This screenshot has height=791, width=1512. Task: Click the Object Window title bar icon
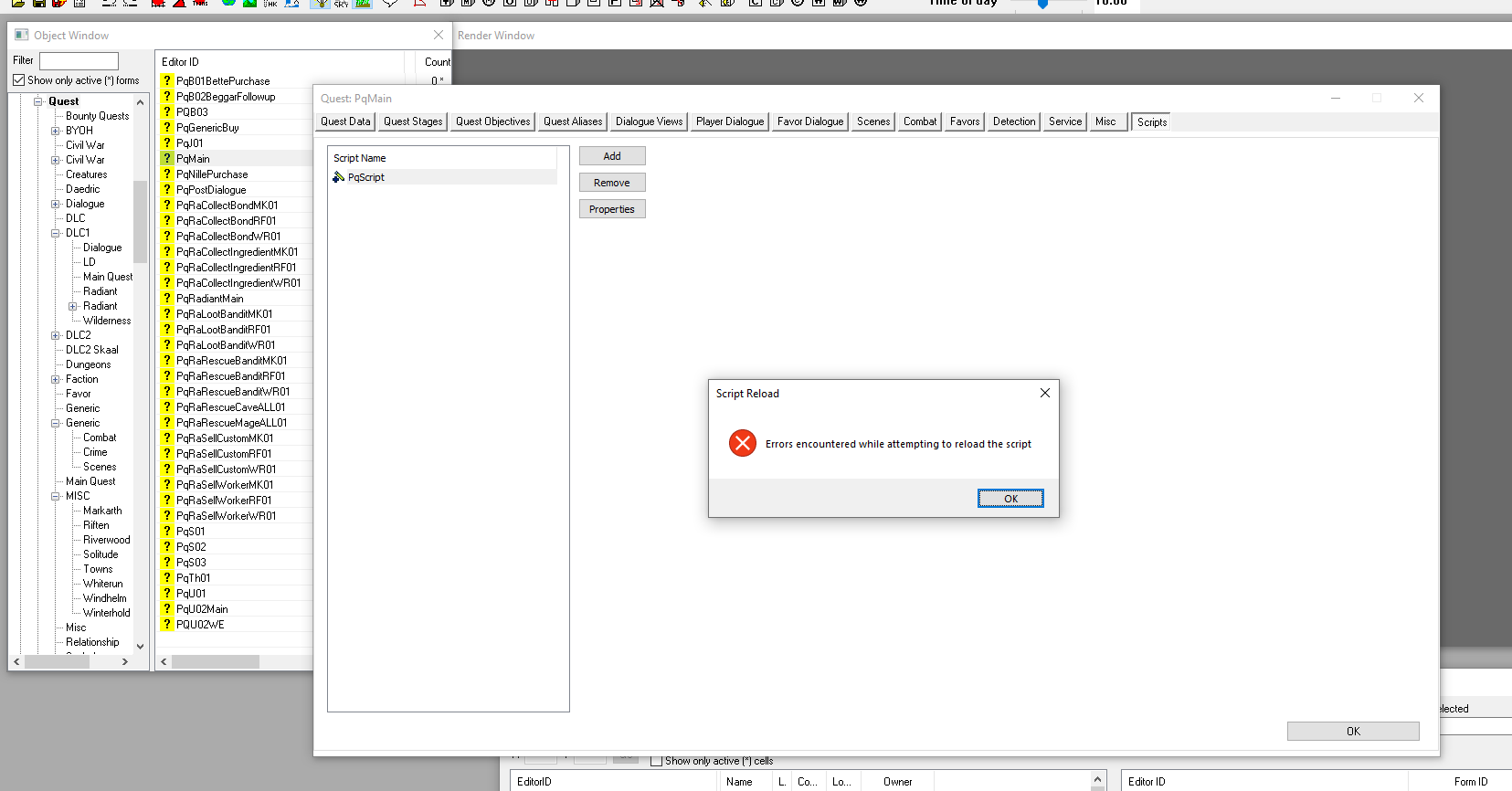click(x=22, y=35)
